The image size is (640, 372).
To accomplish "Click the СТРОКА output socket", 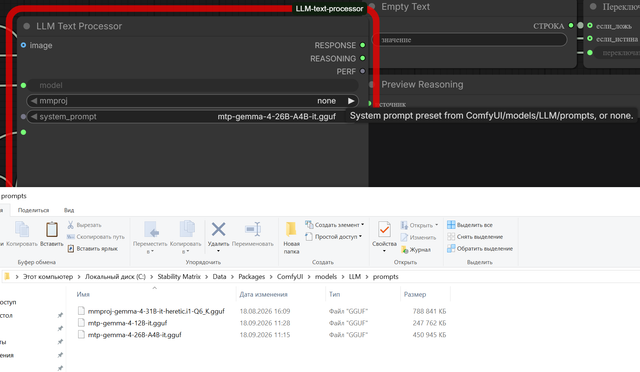I will (x=571, y=26).
